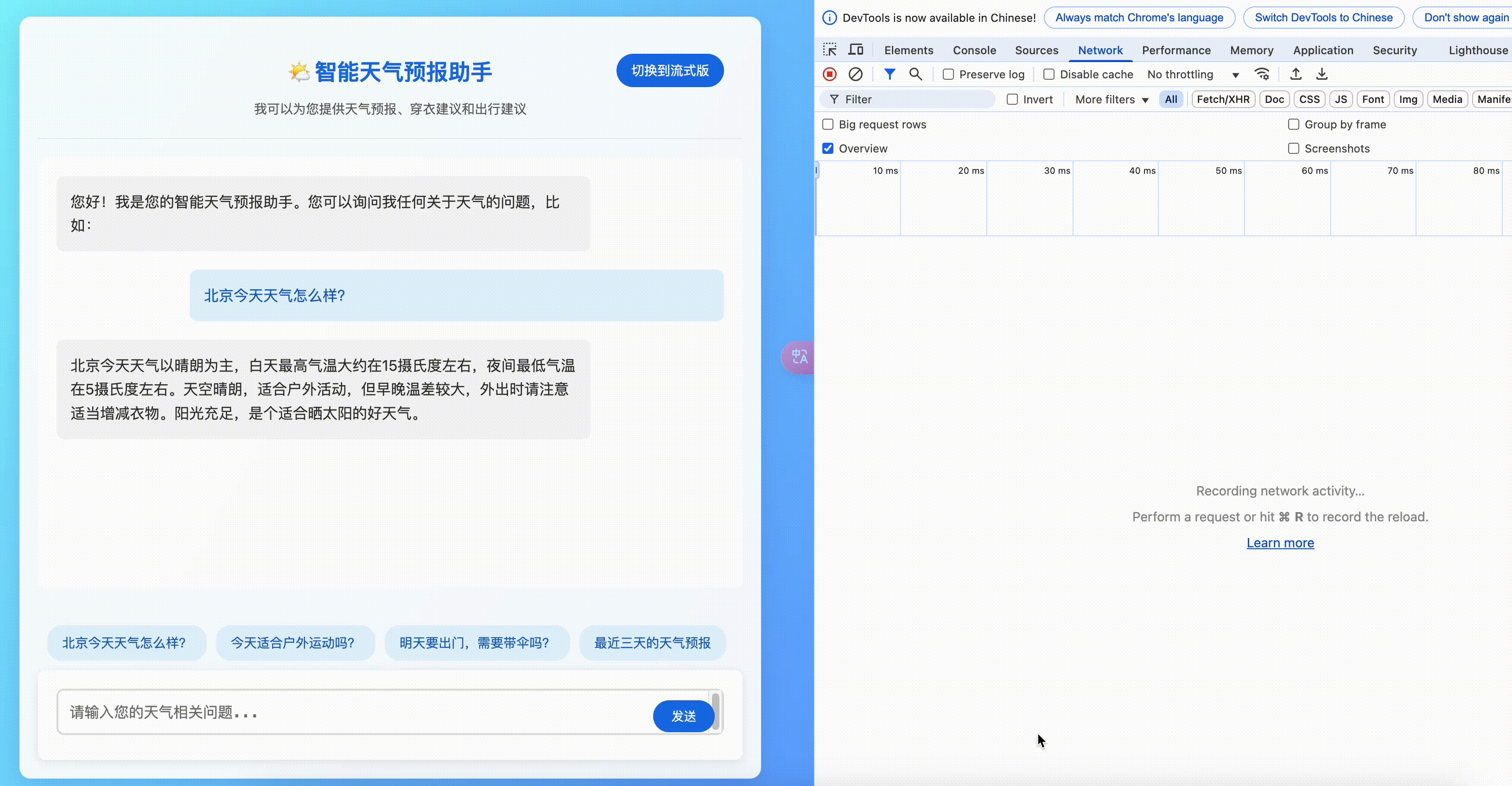The height and width of the screenshot is (786, 1512).
Task: Stop recording network log
Action: pyautogui.click(x=829, y=74)
